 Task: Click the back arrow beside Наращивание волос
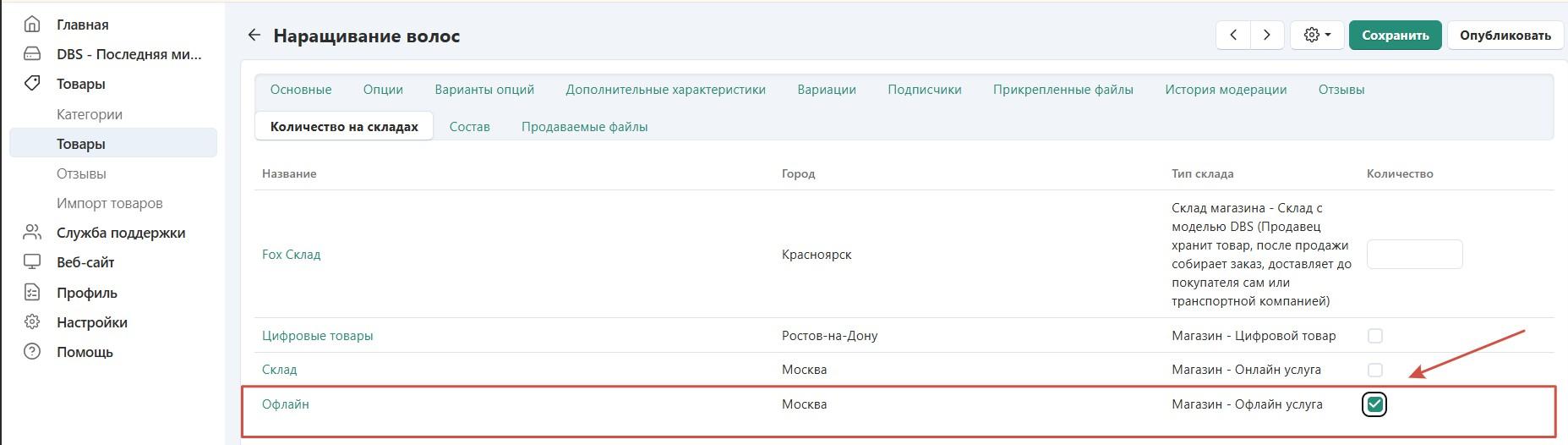pos(254,36)
